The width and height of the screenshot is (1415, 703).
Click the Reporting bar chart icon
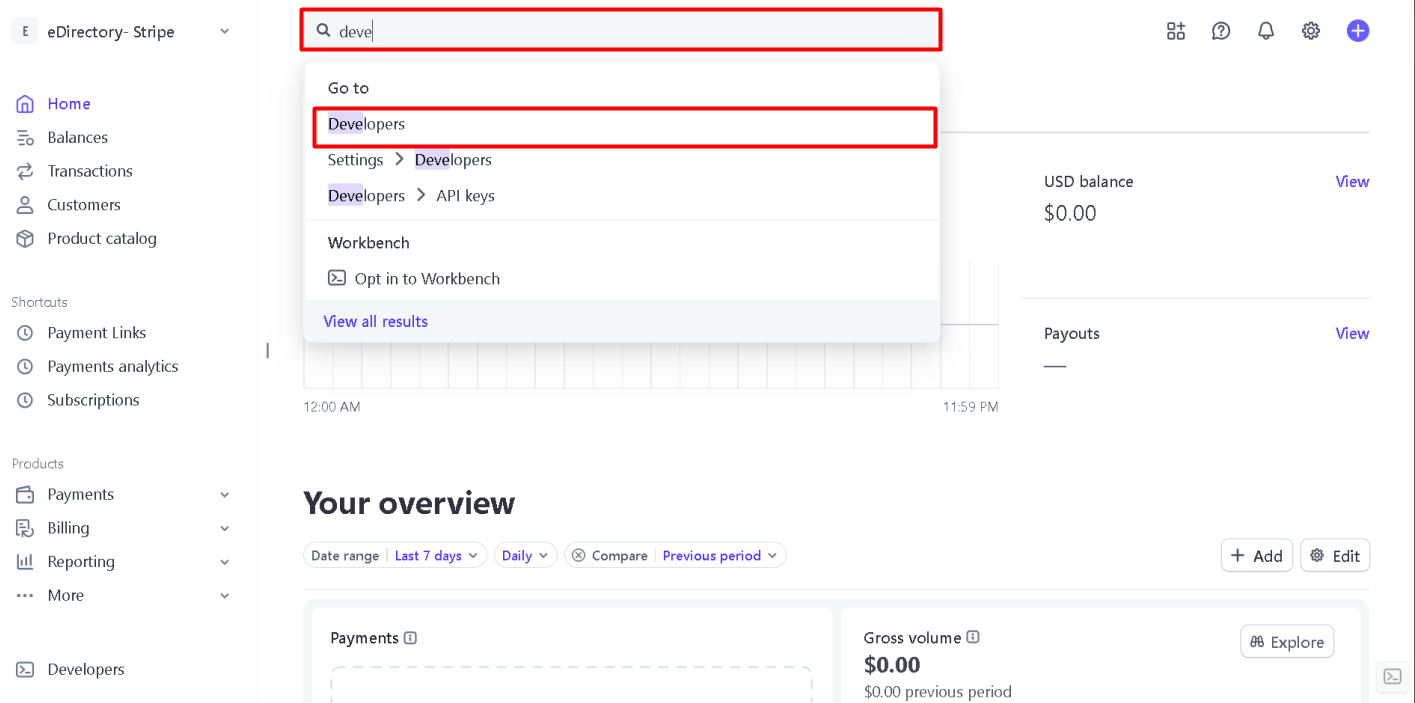(25, 562)
